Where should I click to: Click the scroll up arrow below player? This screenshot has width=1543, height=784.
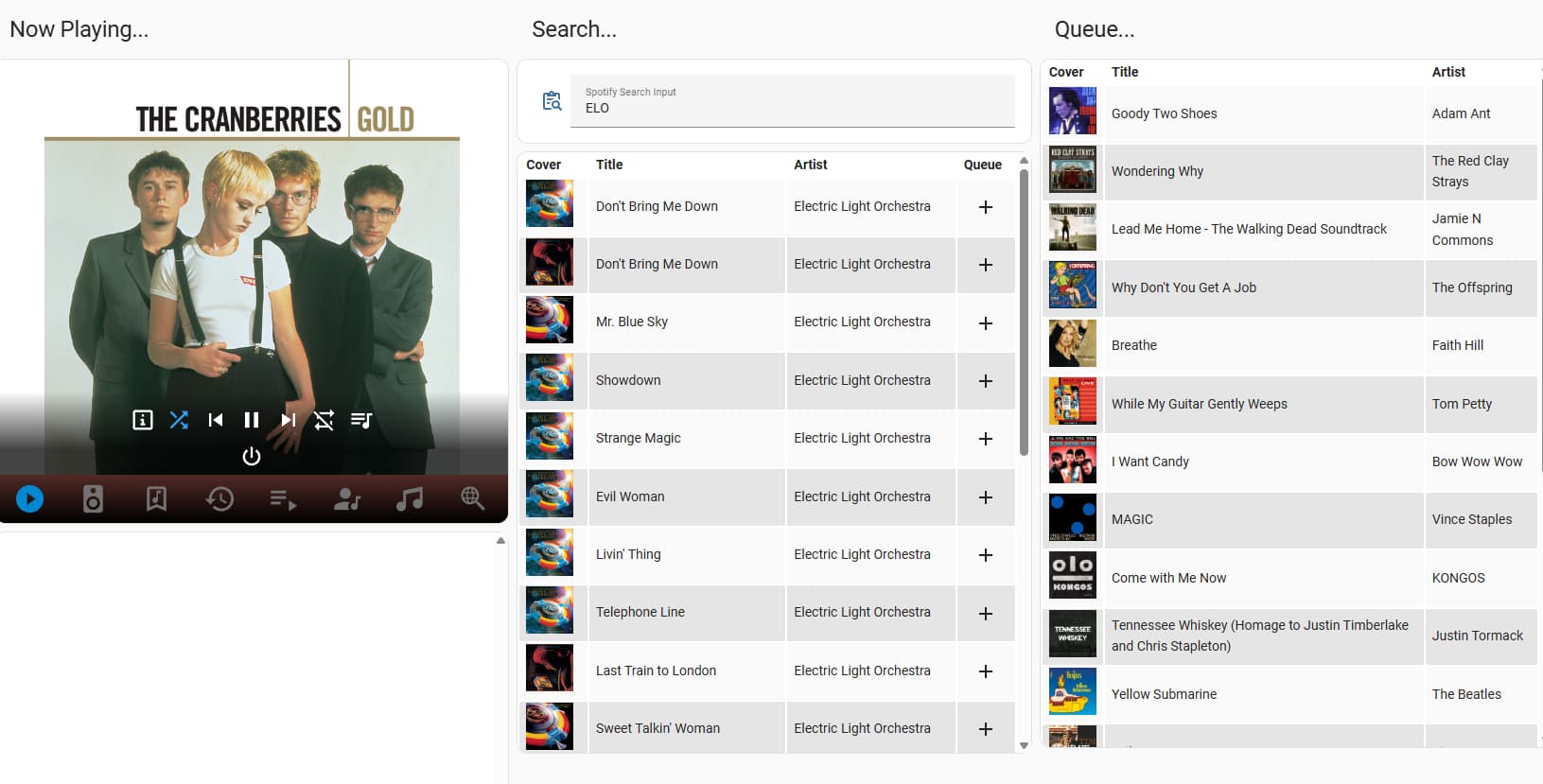pyautogui.click(x=500, y=541)
